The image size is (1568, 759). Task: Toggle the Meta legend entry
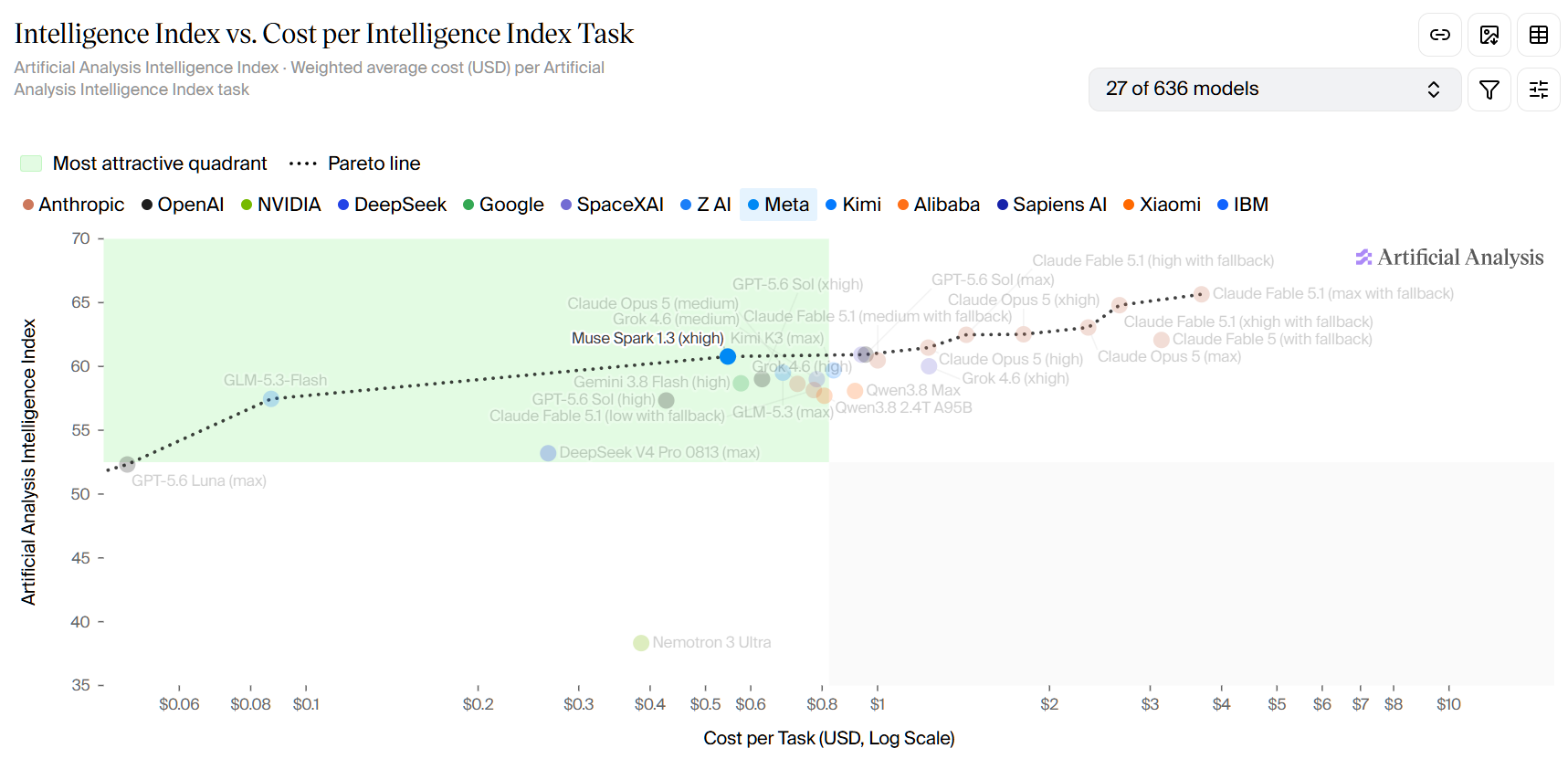tap(778, 205)
